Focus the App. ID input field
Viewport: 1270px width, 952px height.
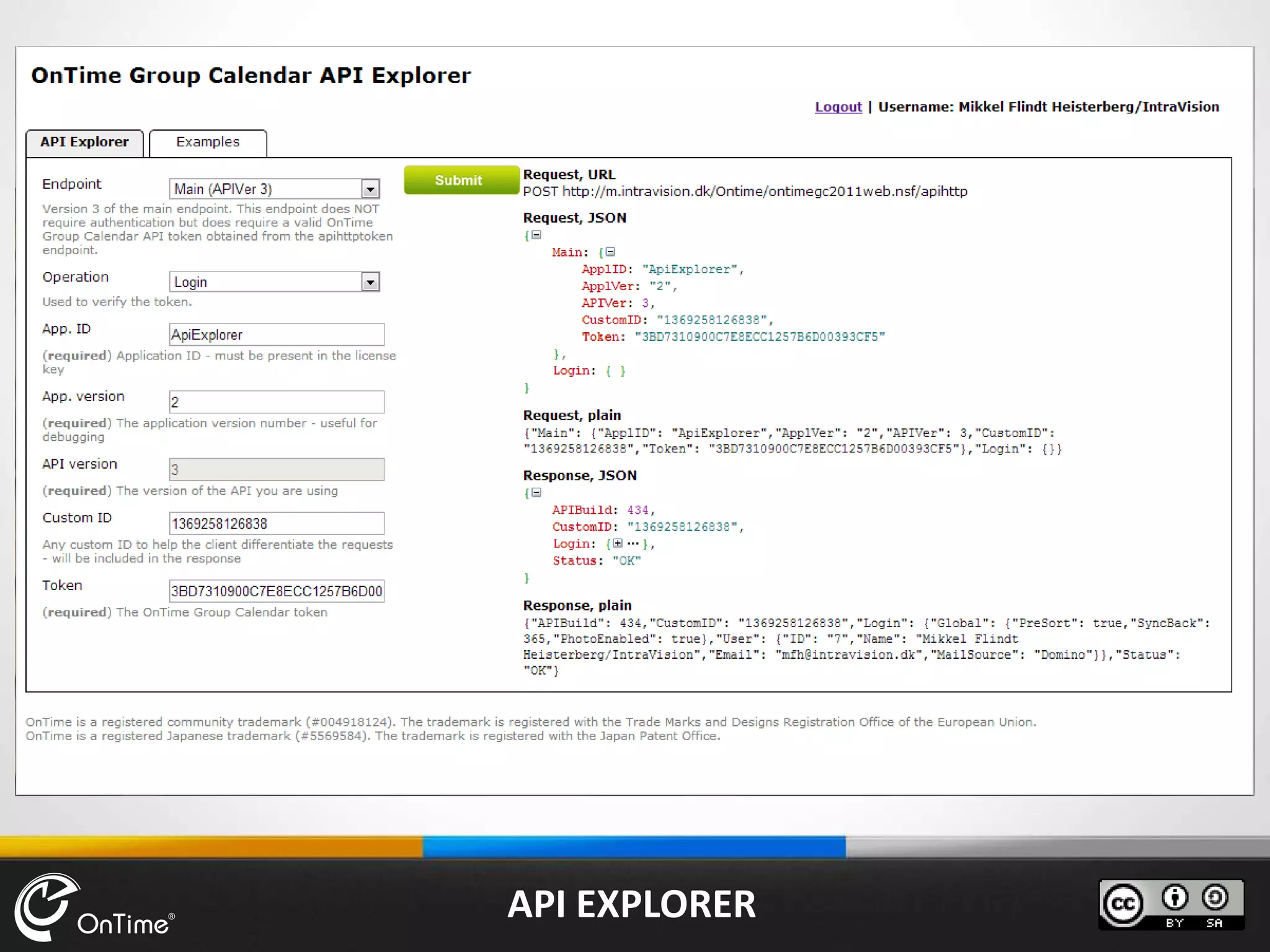277,335
